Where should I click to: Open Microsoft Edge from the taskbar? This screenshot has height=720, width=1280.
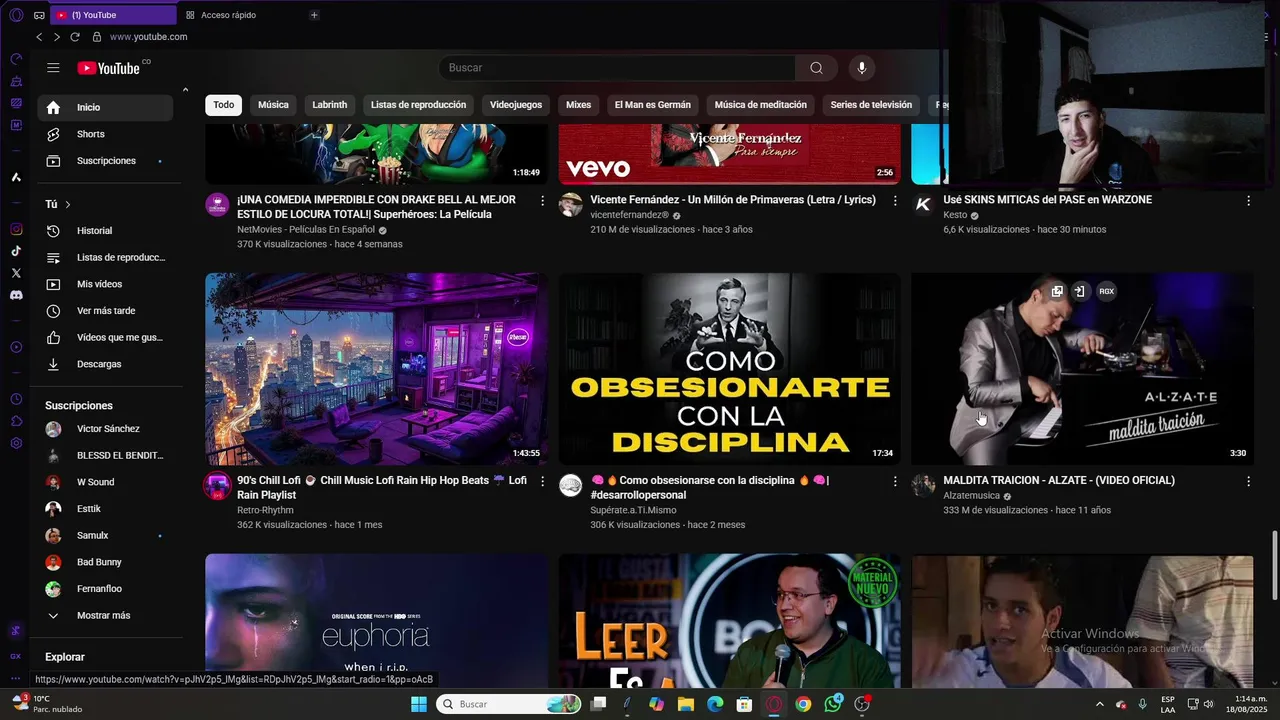coord(715,704)
